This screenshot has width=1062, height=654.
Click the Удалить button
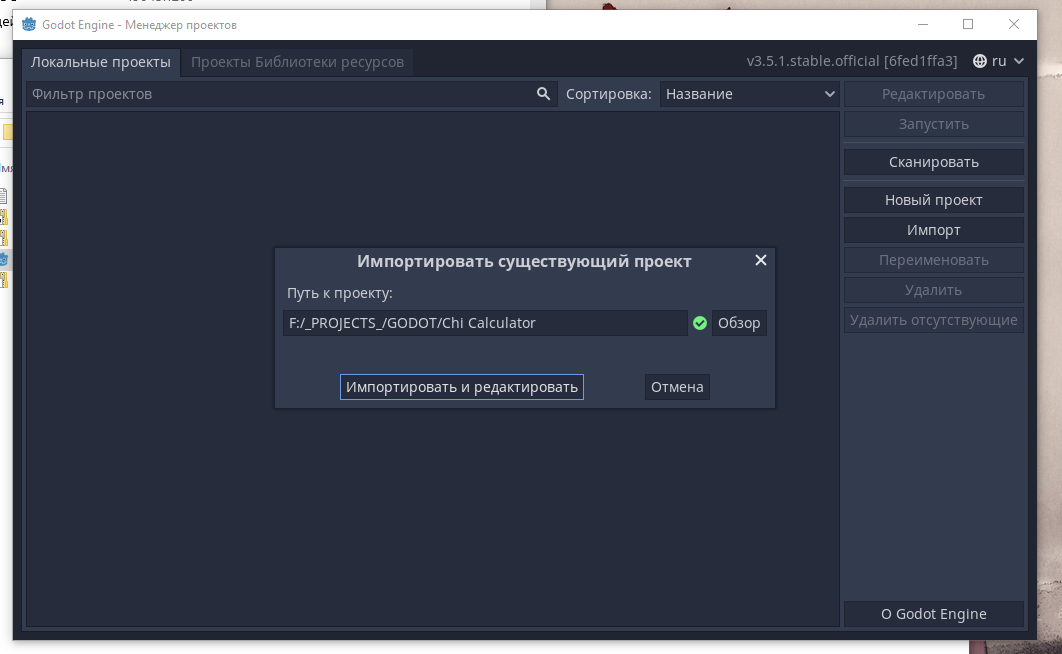933,290
